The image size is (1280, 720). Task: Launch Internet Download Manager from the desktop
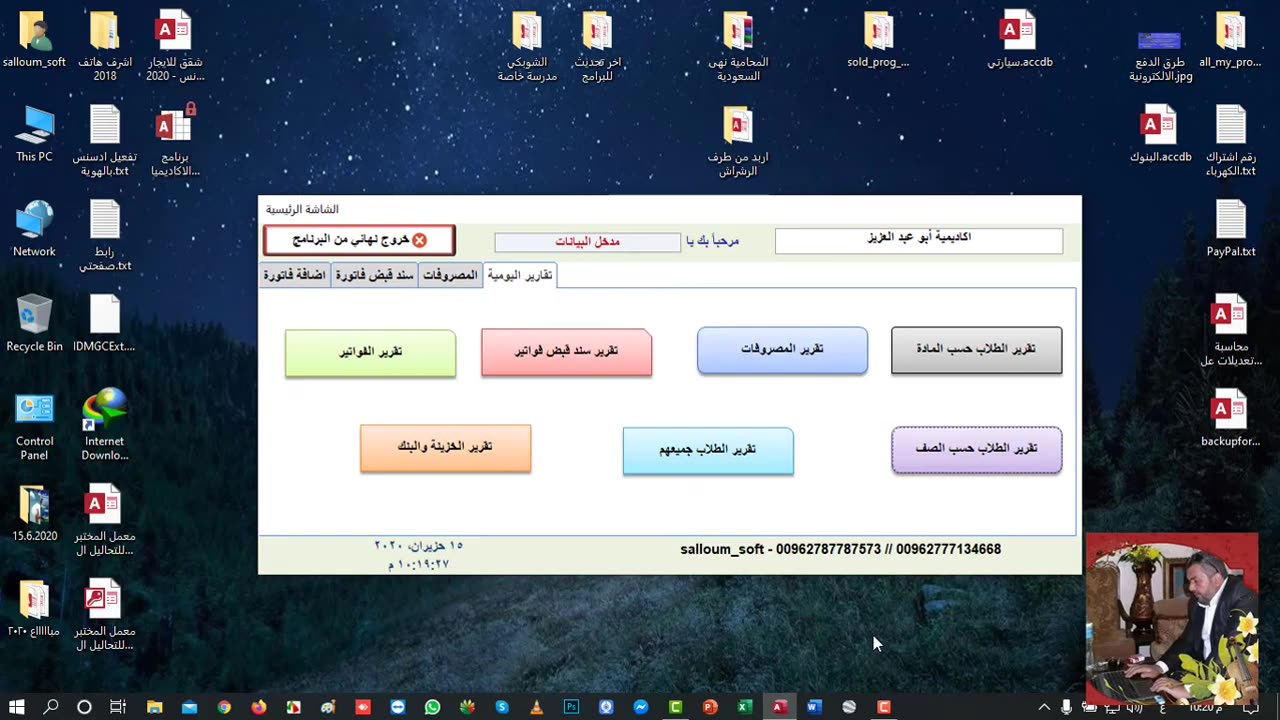click(105, 427)
